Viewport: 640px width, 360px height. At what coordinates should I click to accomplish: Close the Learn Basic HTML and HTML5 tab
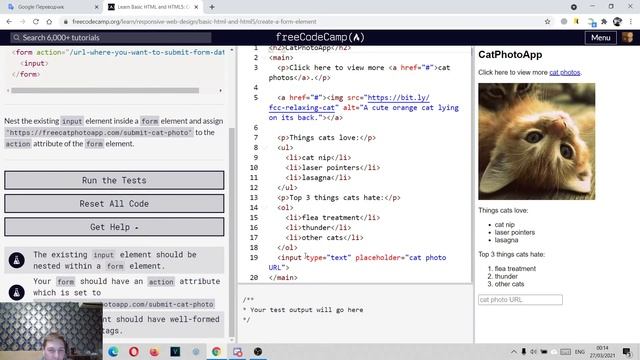click(x=196, y=7)
